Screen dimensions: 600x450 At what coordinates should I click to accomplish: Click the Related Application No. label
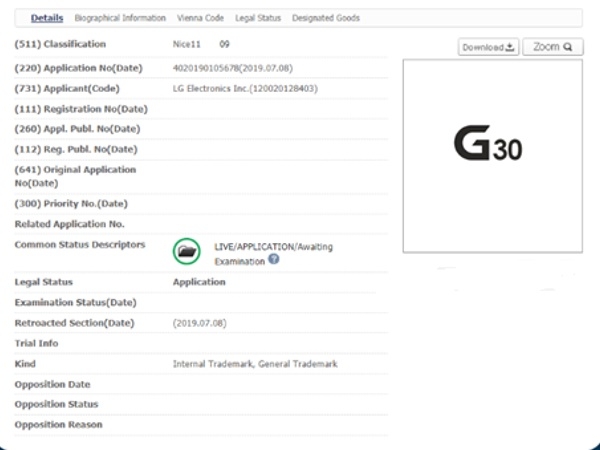[x=69, y=224]
